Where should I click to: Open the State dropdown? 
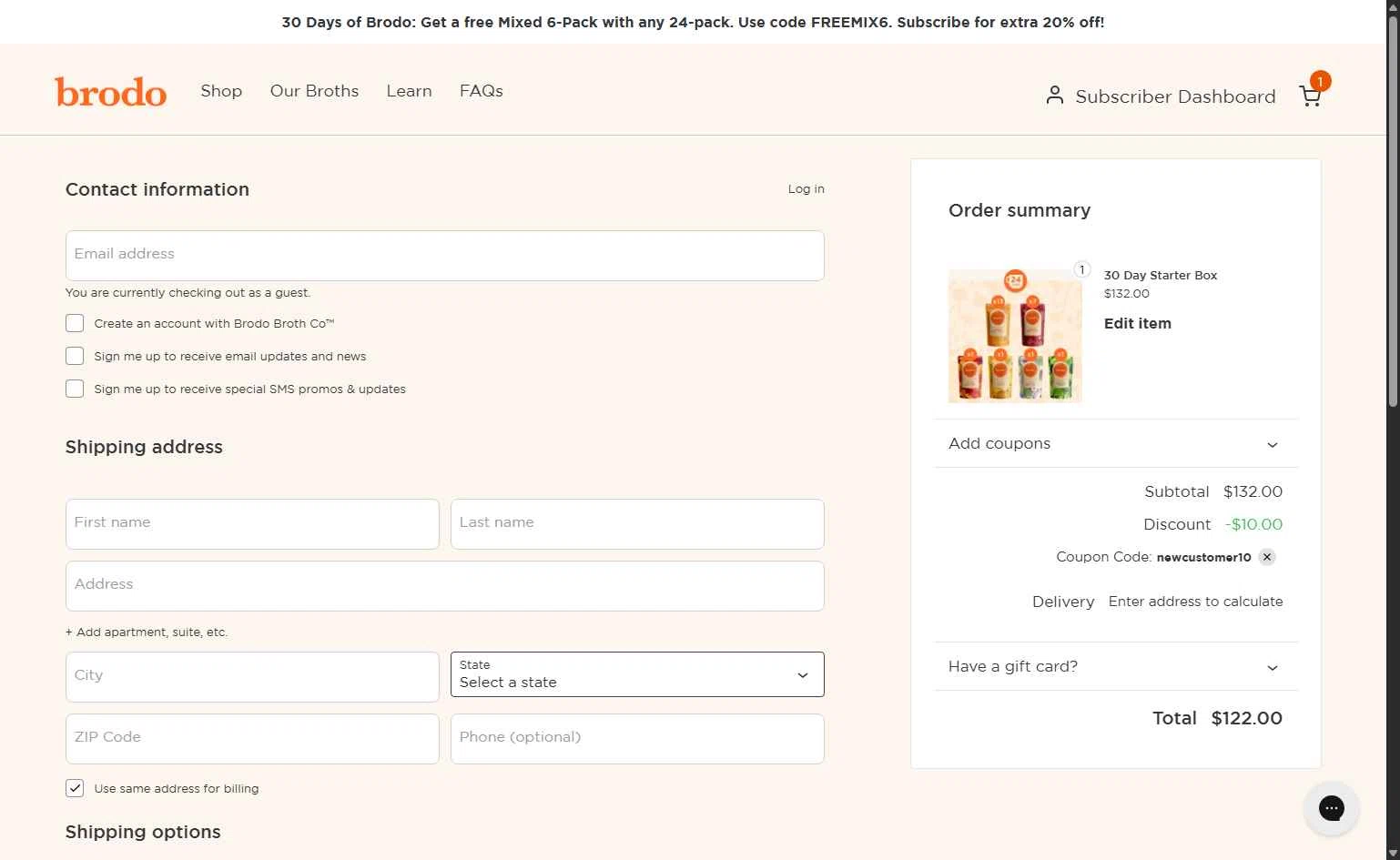pos(637,674)
